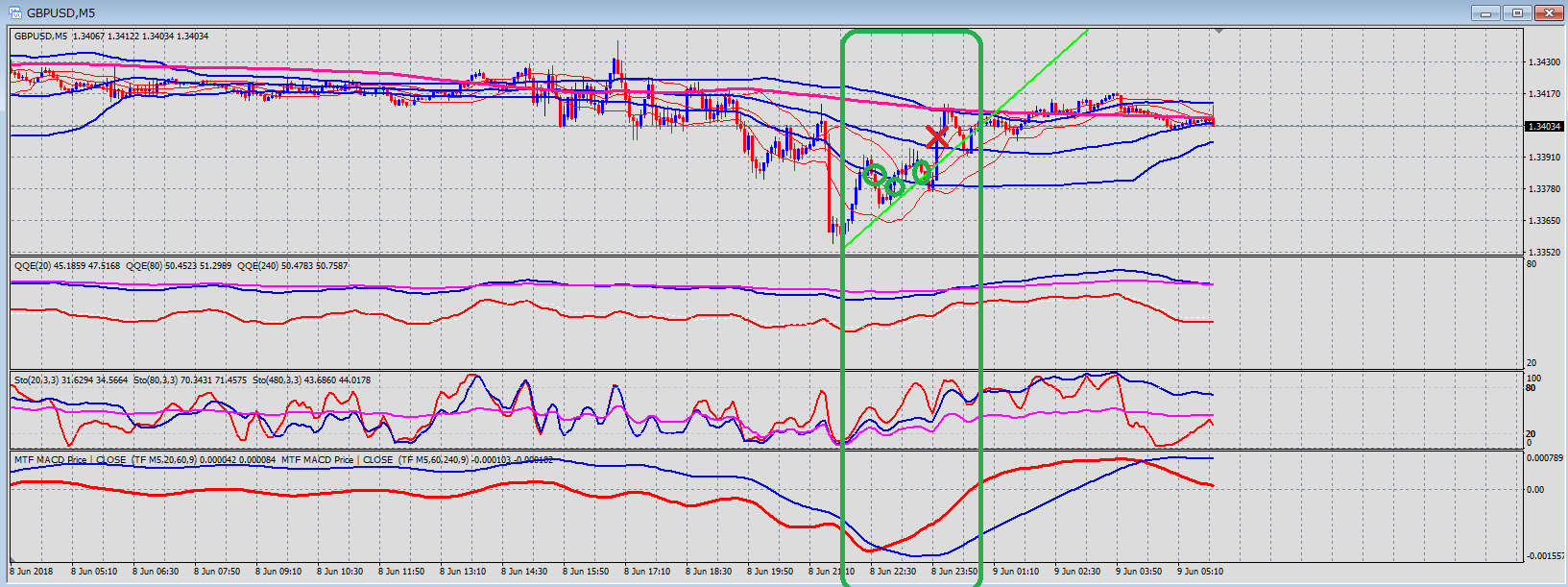
Task: Click the 8 Jun 14:30 time label
Action: pos(523,572)
